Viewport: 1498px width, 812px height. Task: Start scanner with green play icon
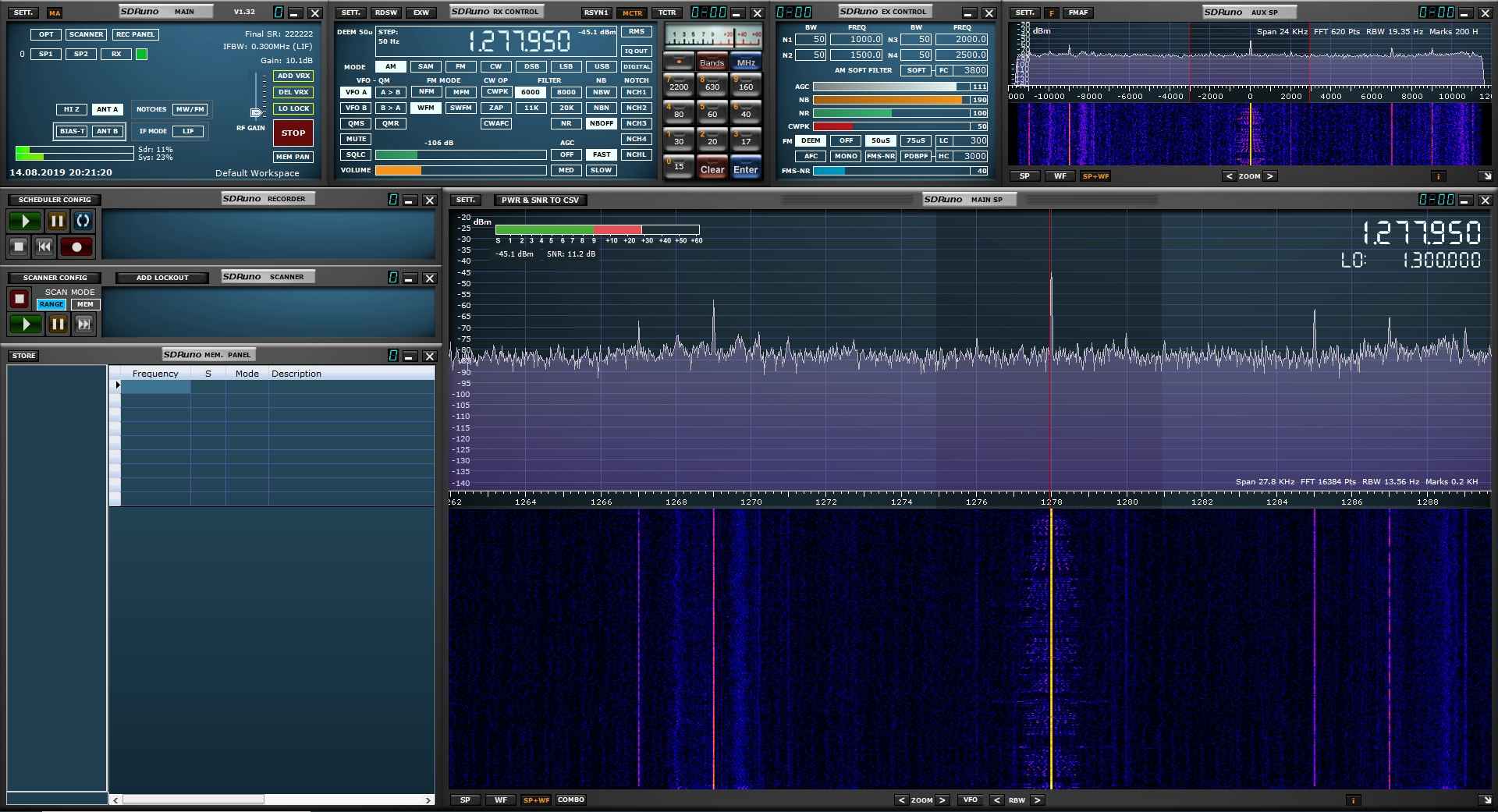[x=26, y=324]
